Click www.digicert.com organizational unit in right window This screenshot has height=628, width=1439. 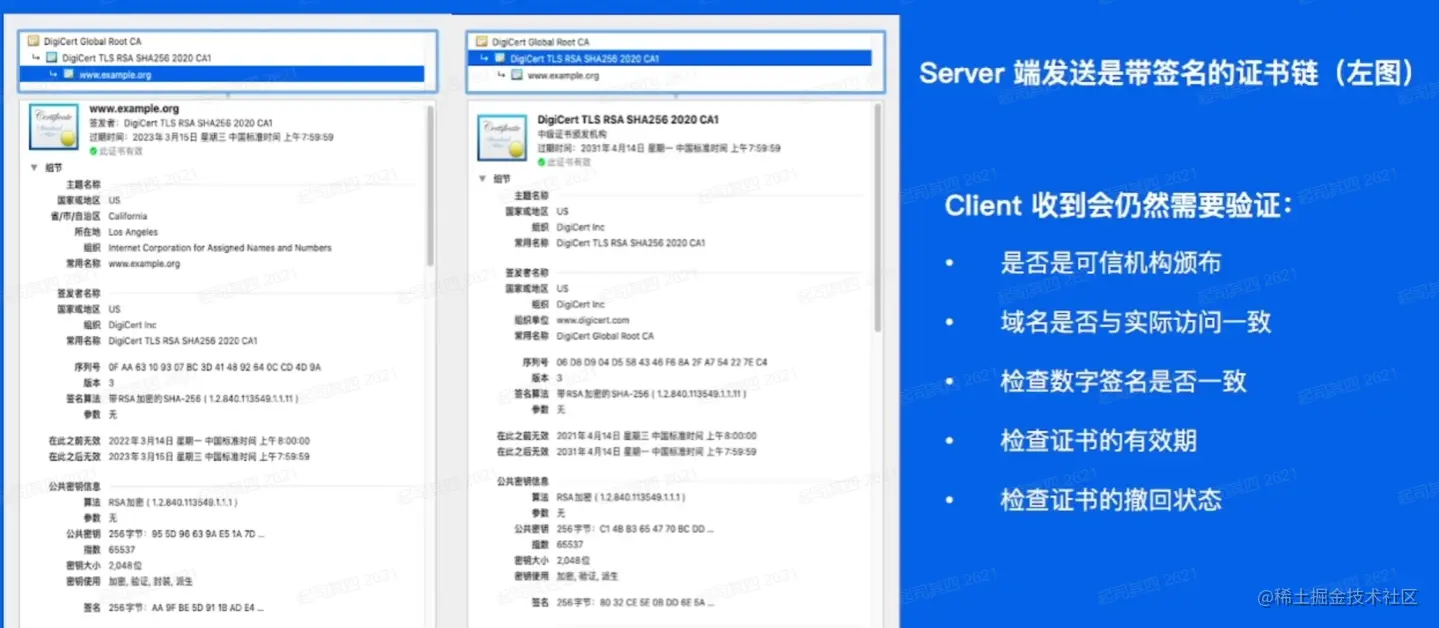(x=593, y=320)
